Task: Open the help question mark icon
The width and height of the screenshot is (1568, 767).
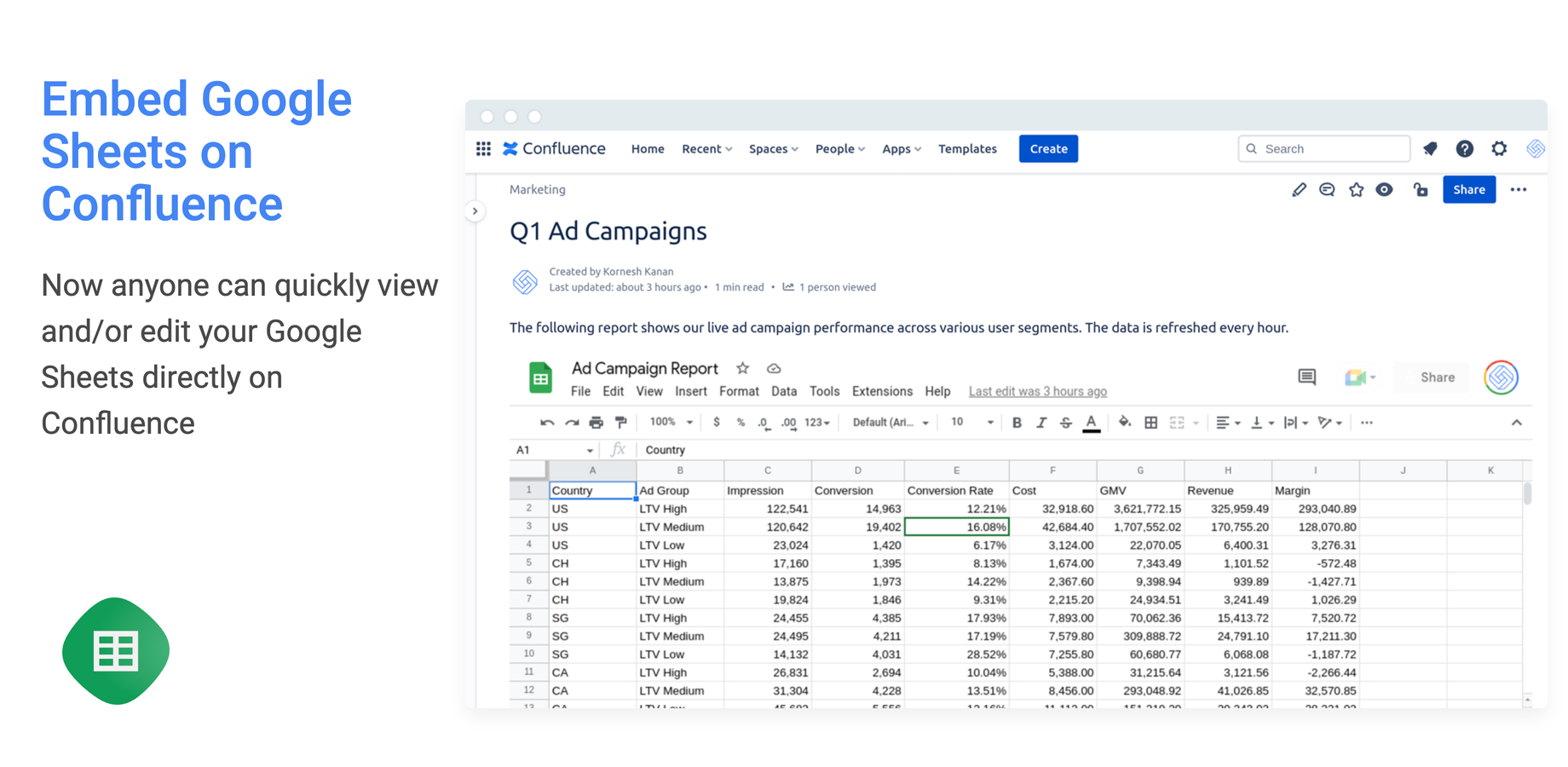Action: click(x=1464, y=149)
